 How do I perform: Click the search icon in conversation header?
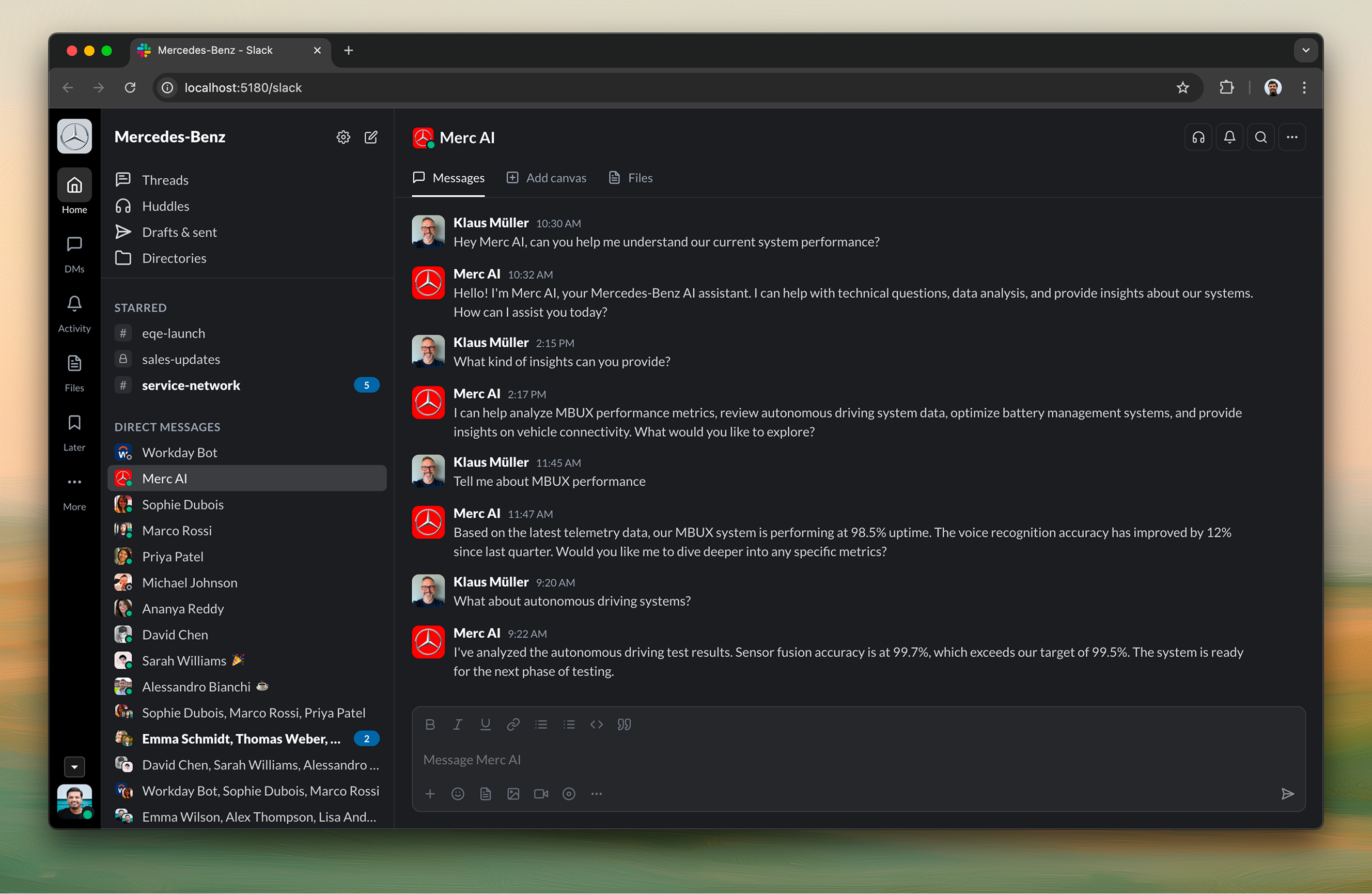(1260, 137)
